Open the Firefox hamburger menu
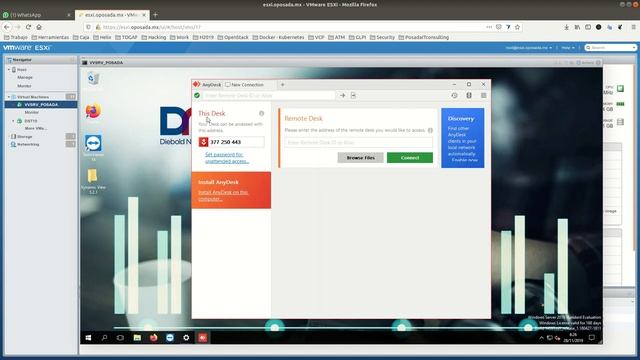Screen dimensions: 640x360 click(x=633, y=27)
